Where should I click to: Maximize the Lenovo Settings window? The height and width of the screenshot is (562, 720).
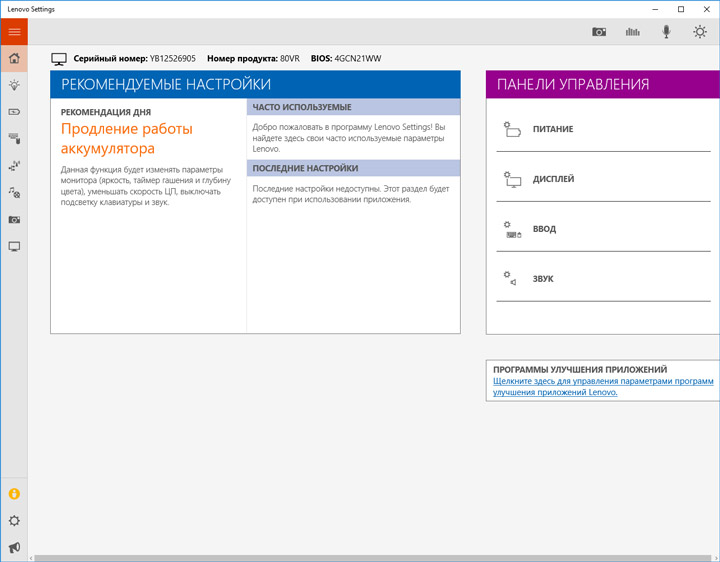pos(681,9)
